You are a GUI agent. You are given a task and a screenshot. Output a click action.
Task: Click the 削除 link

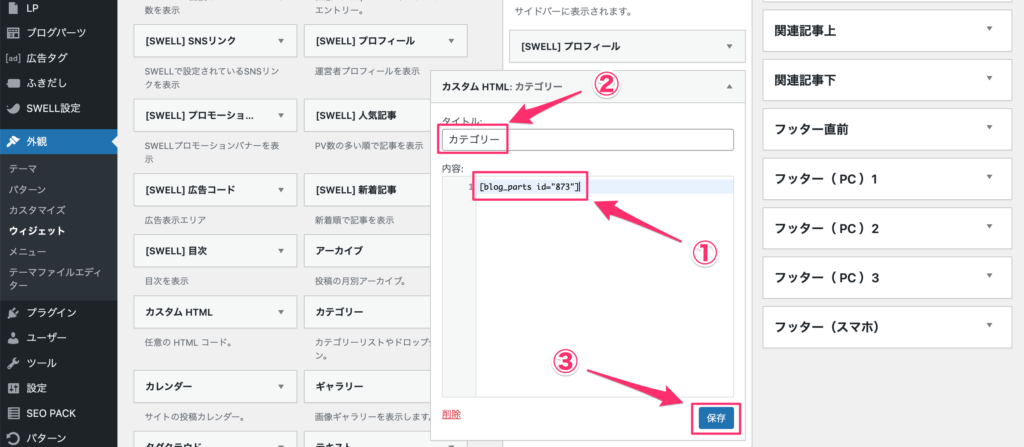(451, 414)
